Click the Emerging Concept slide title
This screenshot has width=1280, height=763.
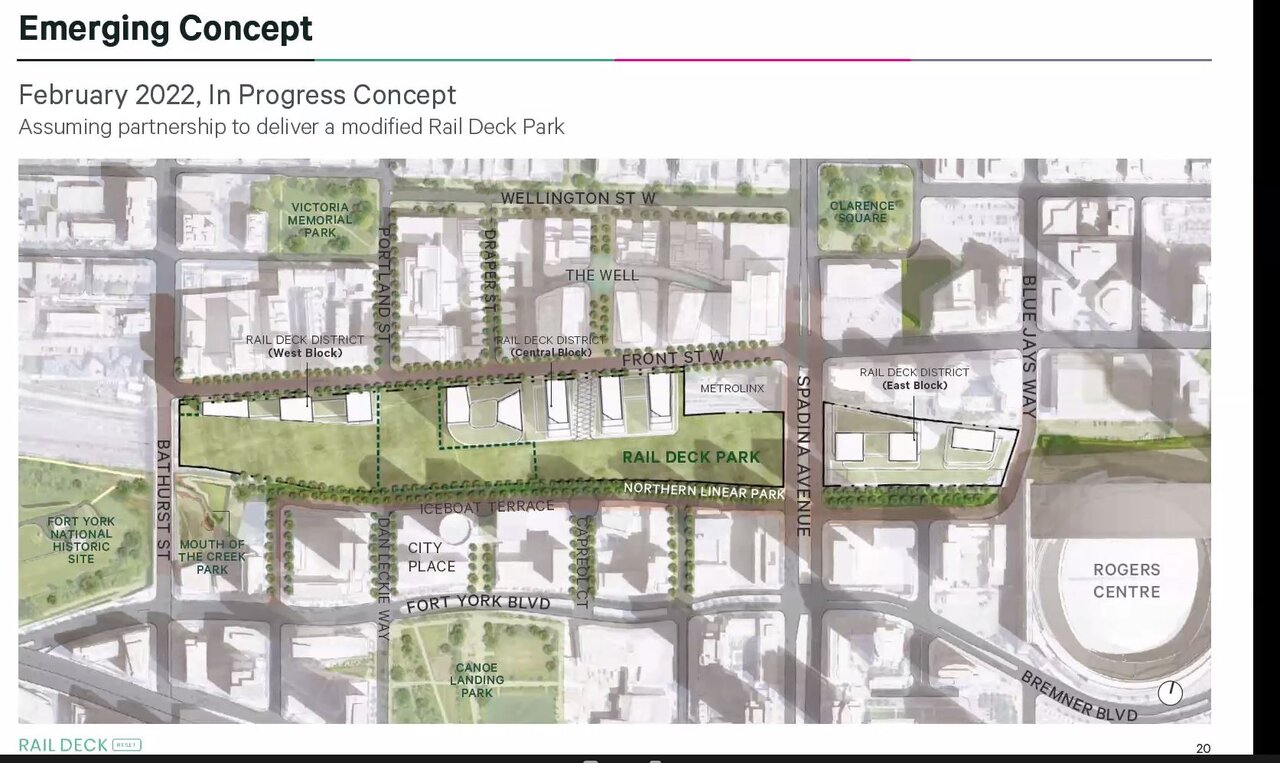pos(166,28)
